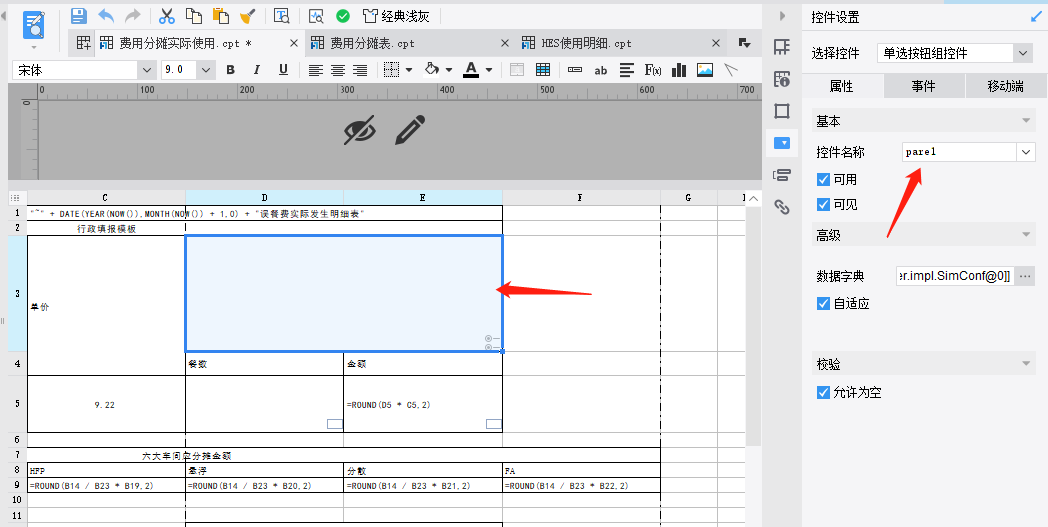Click the Insert Formula F(x) icon
This screenshot has height=527, width=1048.
click(x=653, y=70)
